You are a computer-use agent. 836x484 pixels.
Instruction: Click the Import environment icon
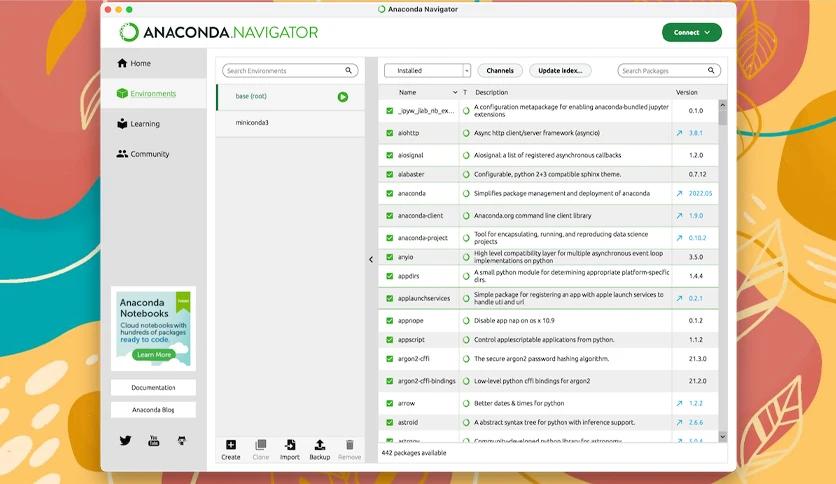point(290,445)
